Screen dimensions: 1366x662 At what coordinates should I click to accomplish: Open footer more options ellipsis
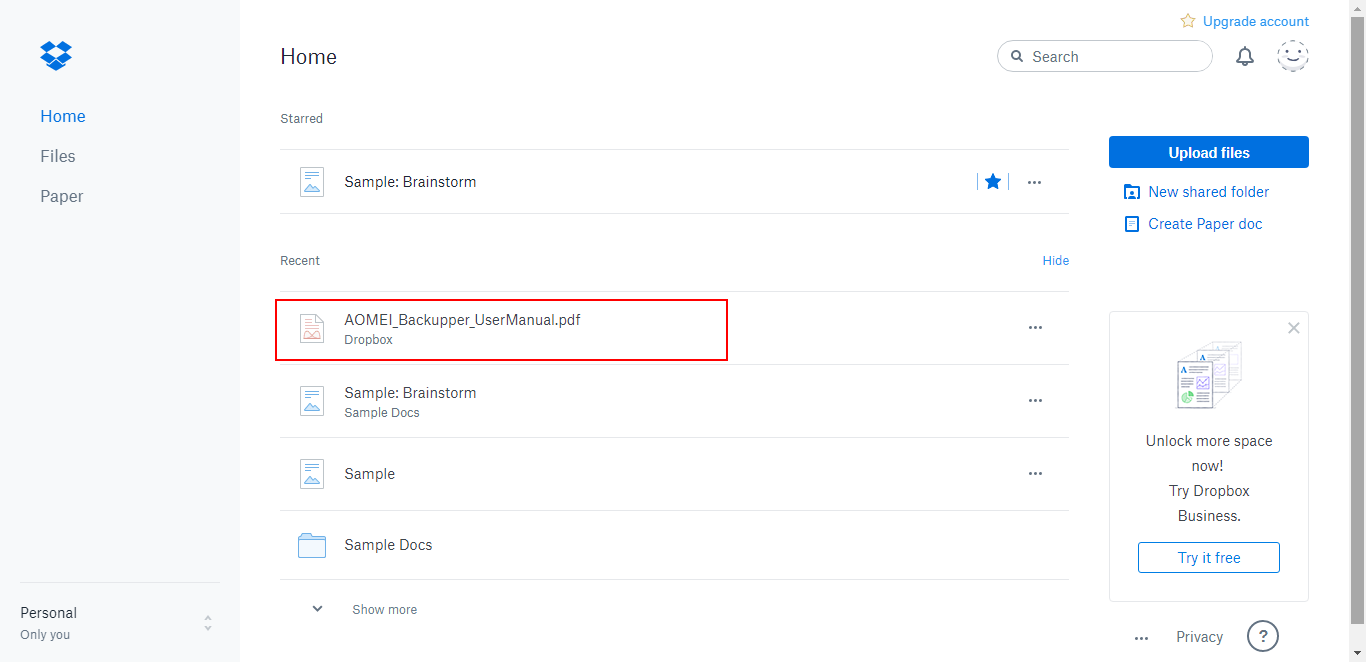[1141, 638]
